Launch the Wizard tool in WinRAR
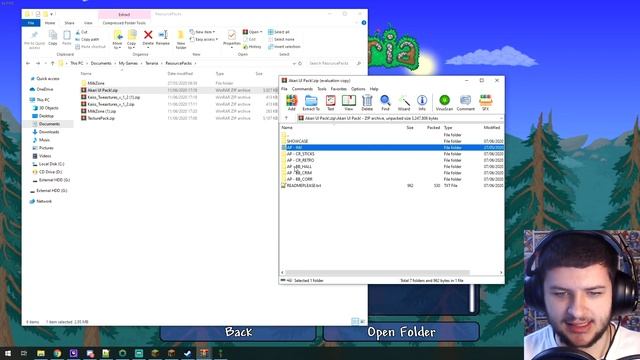Screen dimensions: 640x360 pyautogui.click(x=404, y=102)
